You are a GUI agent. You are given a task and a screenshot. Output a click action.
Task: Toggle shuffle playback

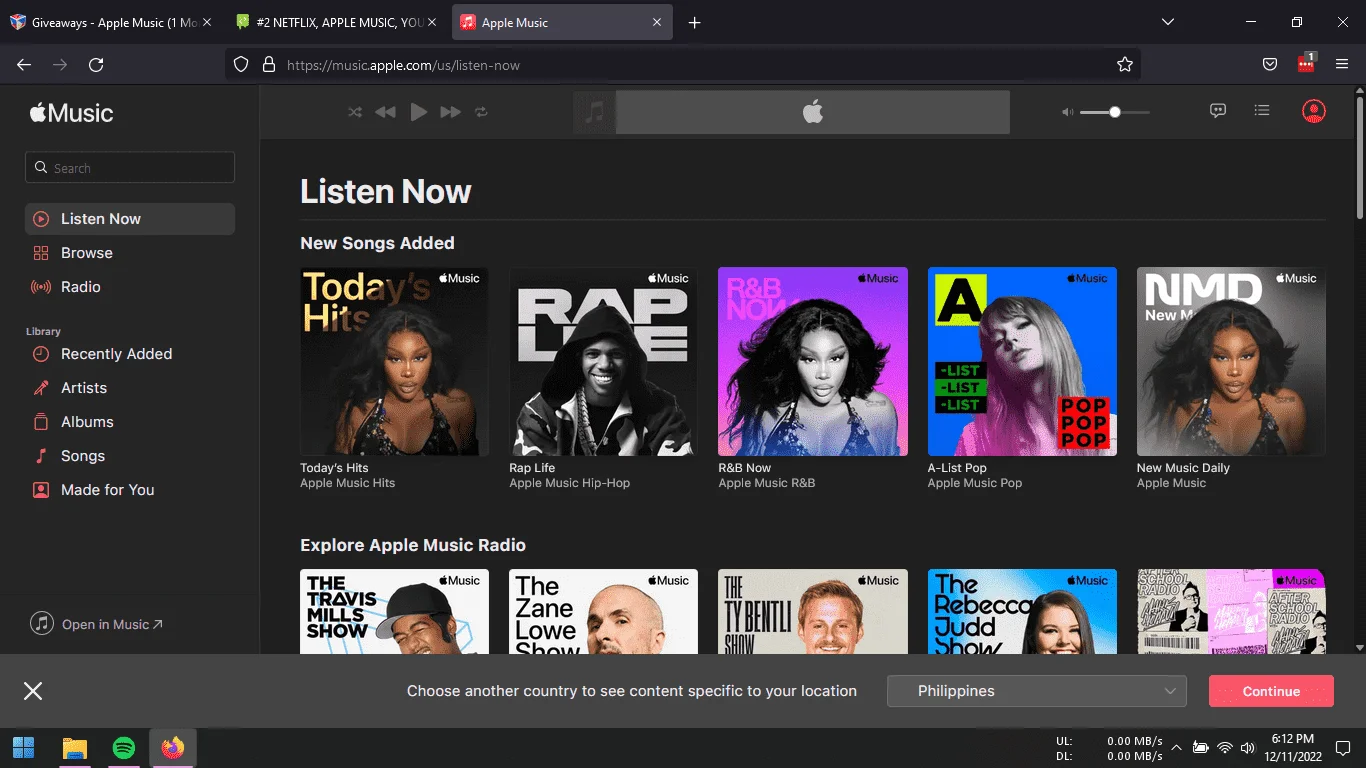[x=355, y=112]
